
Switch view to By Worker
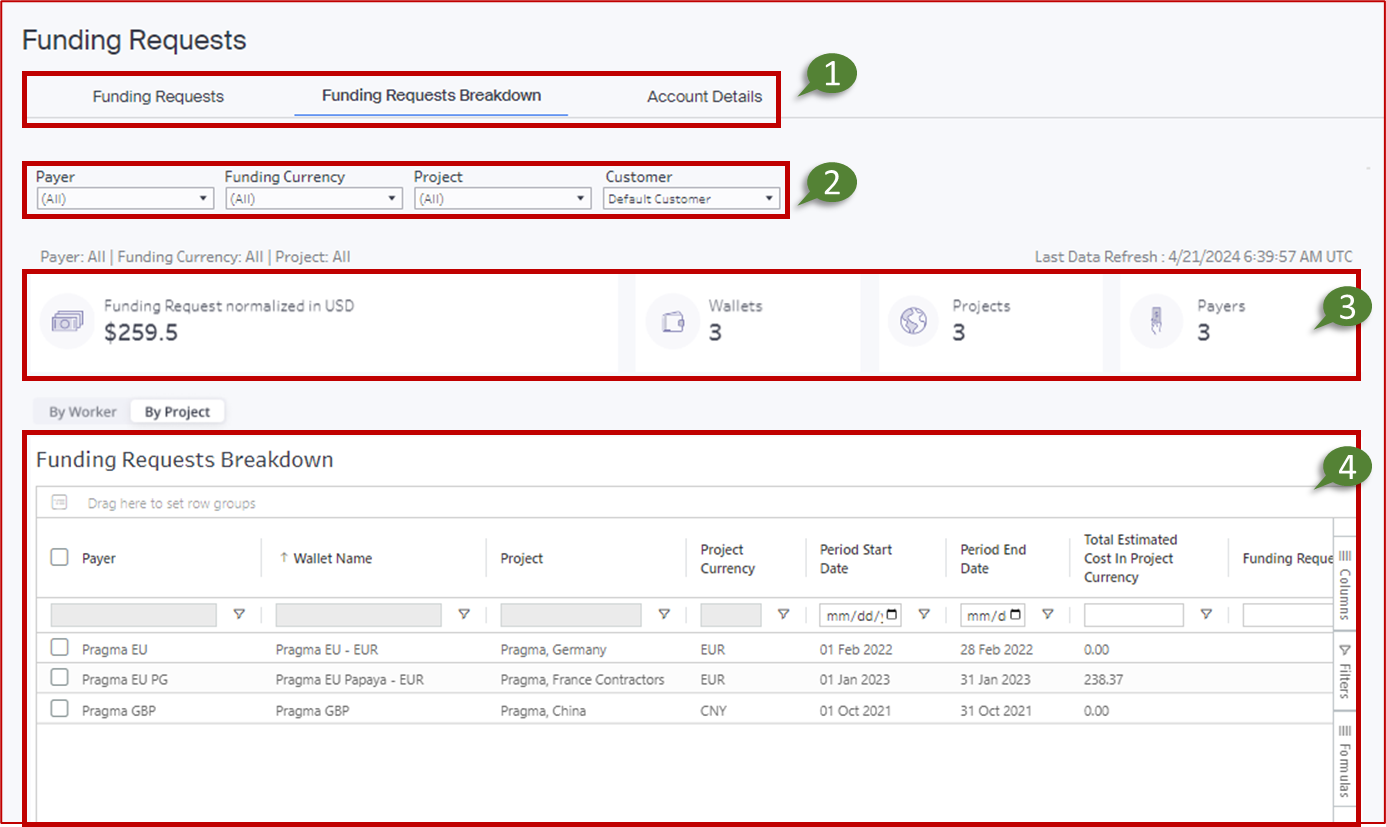point(83,412)
